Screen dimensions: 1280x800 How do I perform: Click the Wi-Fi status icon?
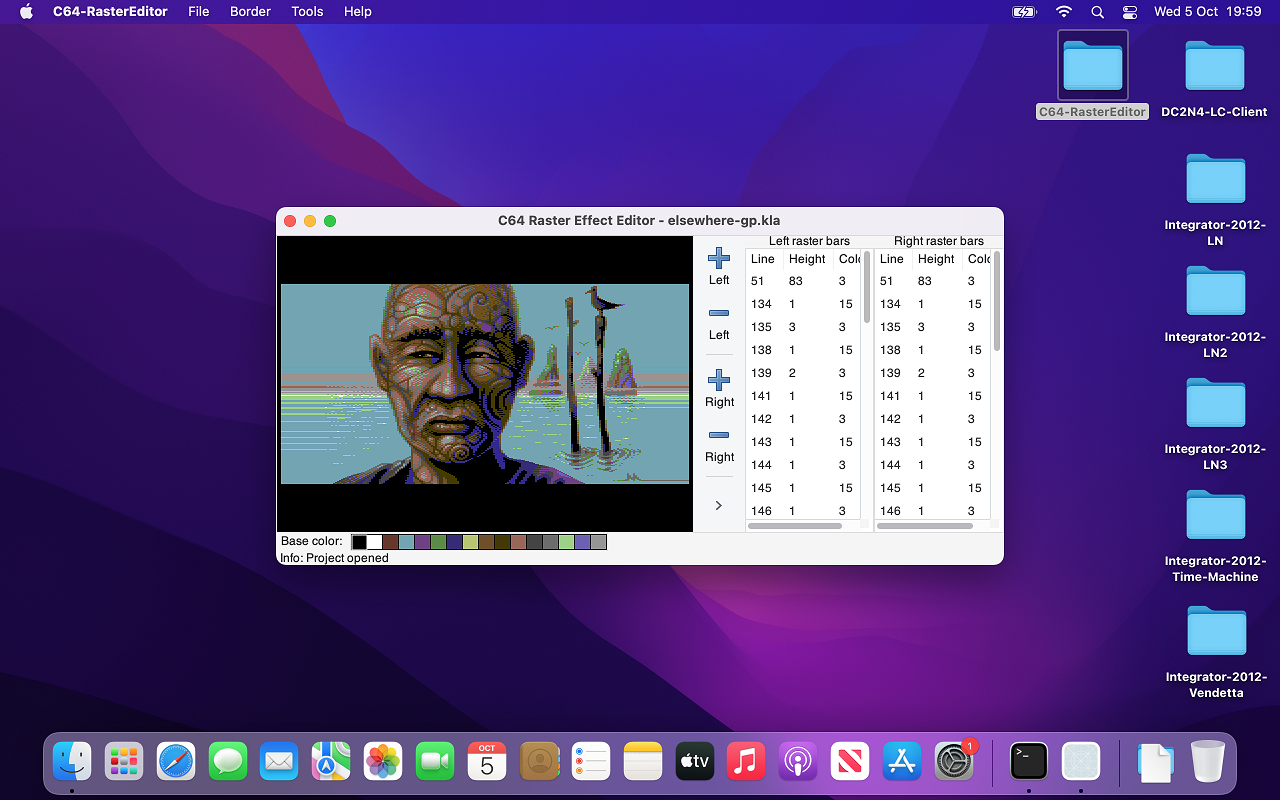(1064, 12)
